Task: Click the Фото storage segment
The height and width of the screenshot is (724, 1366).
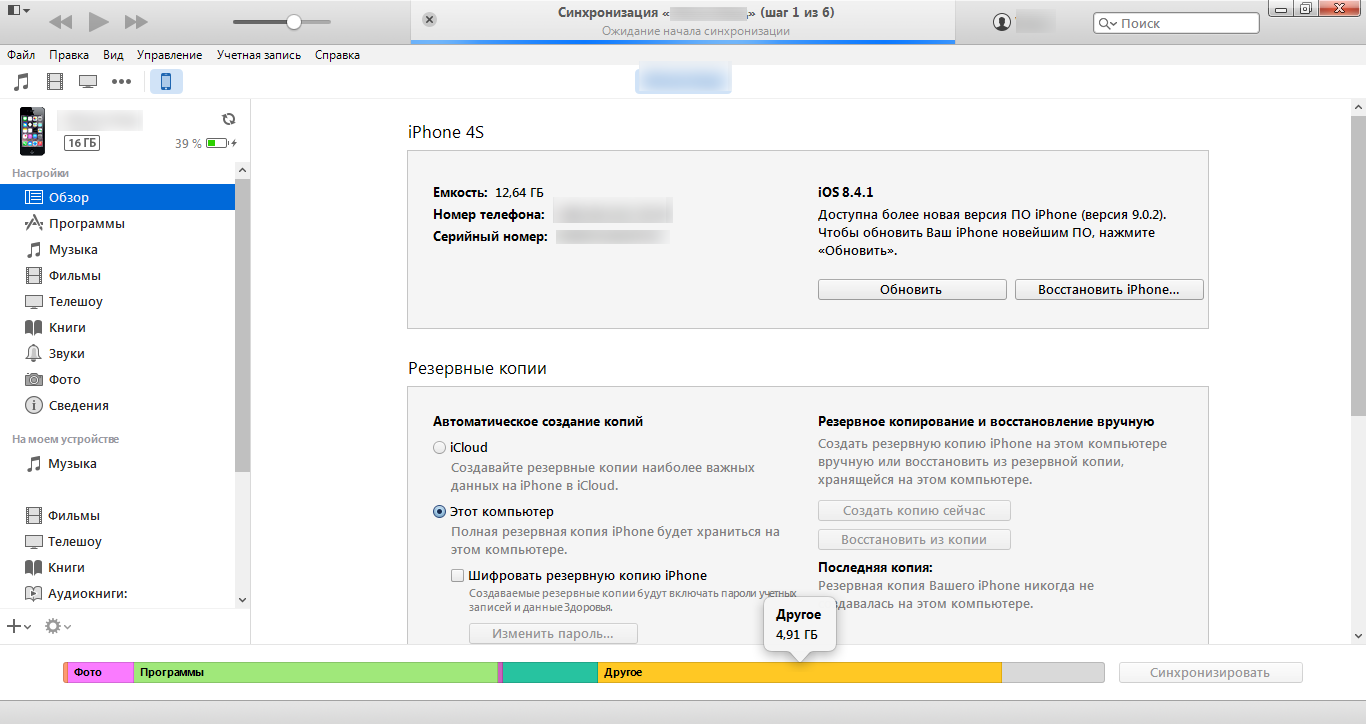Action: (x=100, y=672)
